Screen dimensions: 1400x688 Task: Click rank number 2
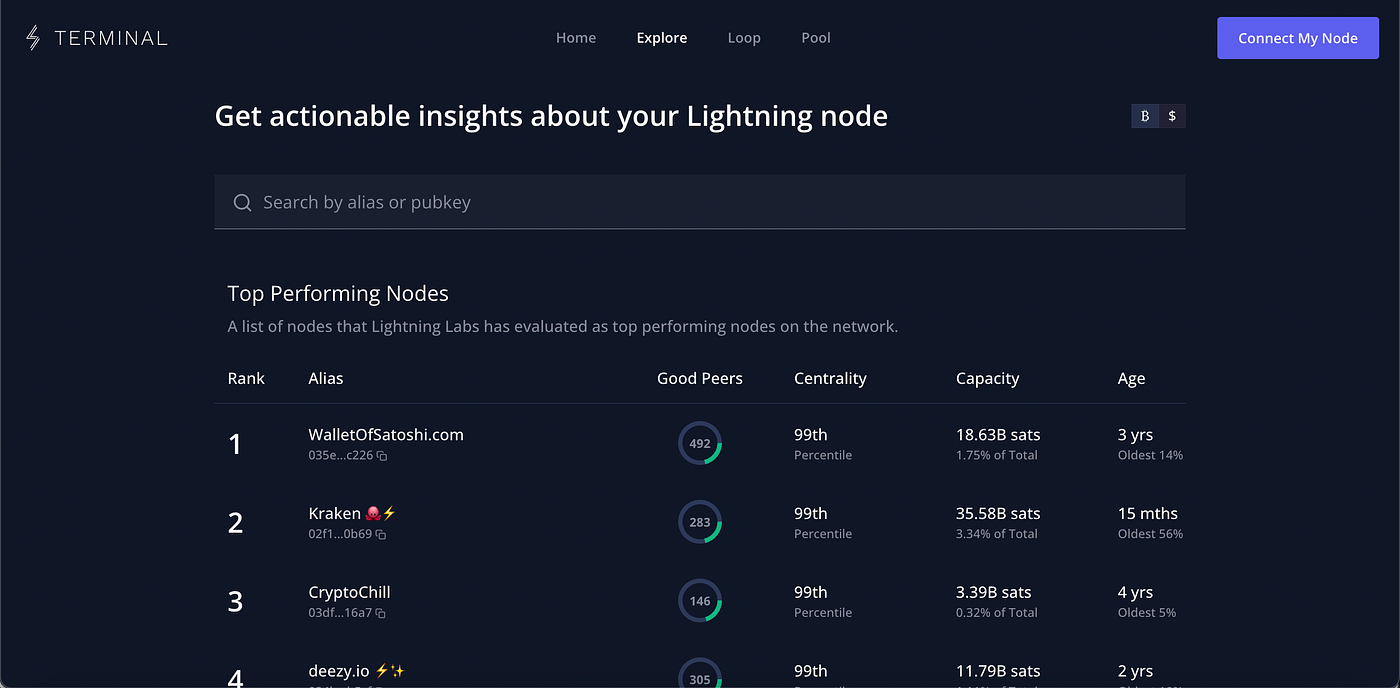coord(235,523)
